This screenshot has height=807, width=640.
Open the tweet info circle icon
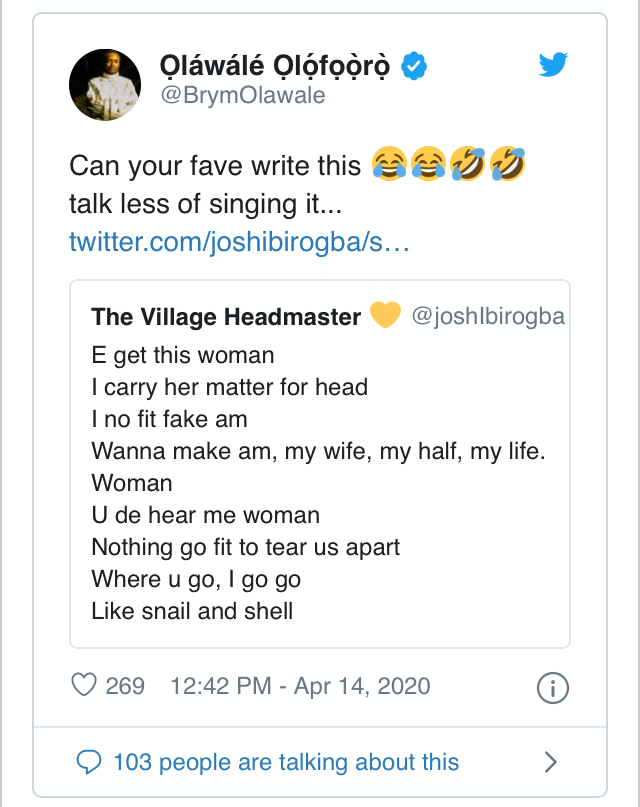pyautogui.click(x=553, y=687)
